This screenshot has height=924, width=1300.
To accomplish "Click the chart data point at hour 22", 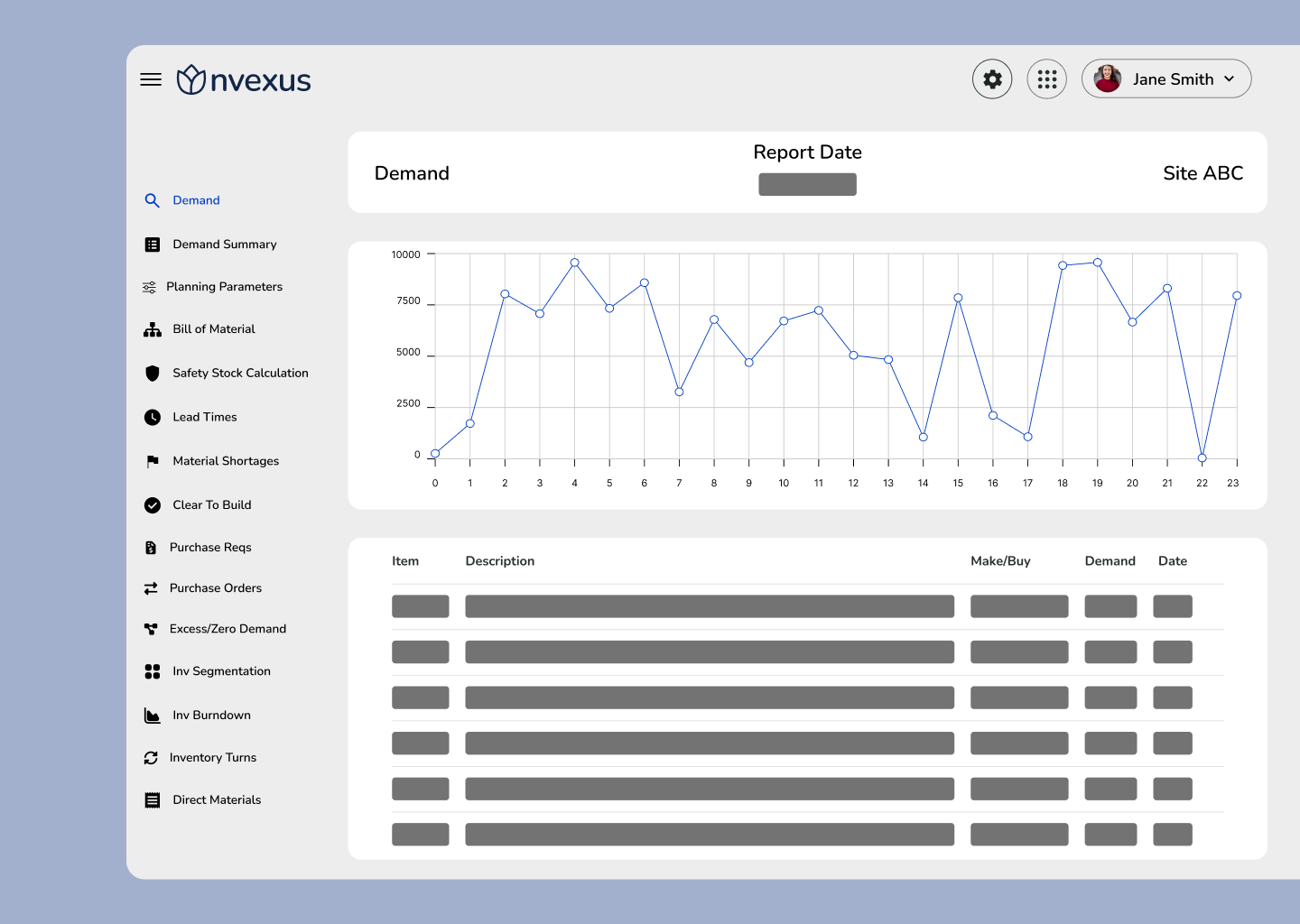I will click(x=1202, y=457).
